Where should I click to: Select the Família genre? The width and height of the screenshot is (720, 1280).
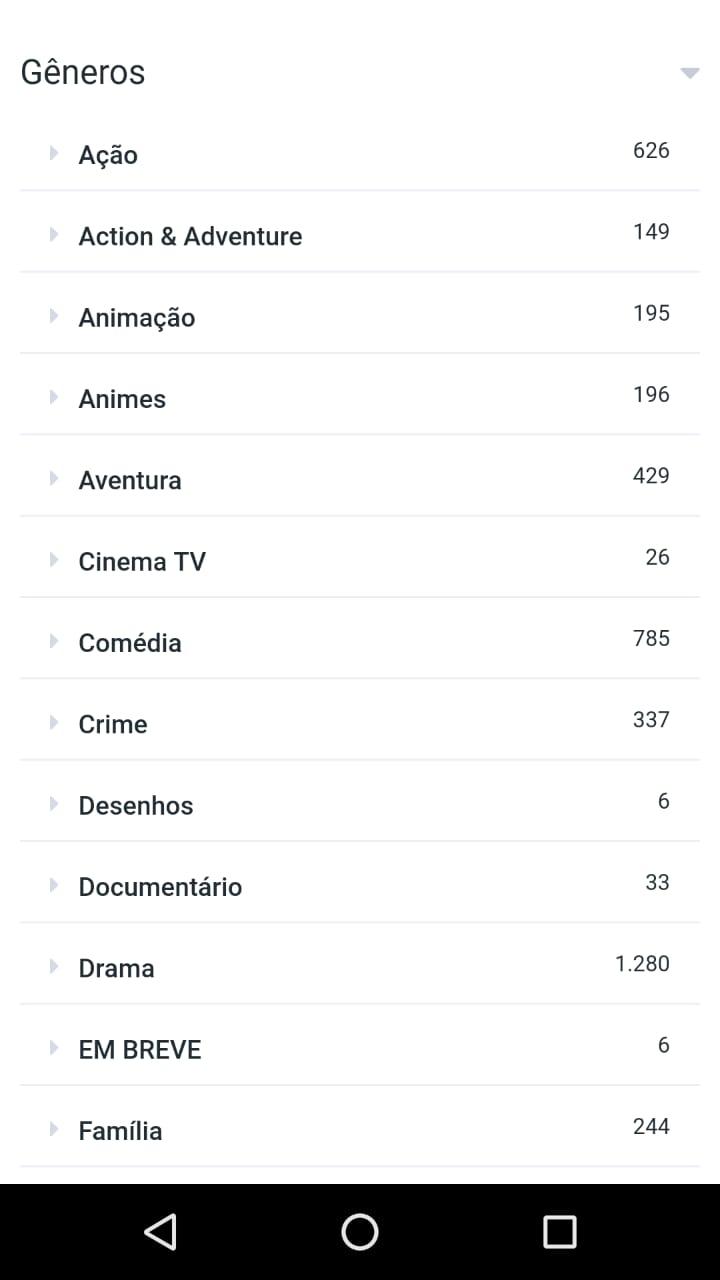[120, 1131]
